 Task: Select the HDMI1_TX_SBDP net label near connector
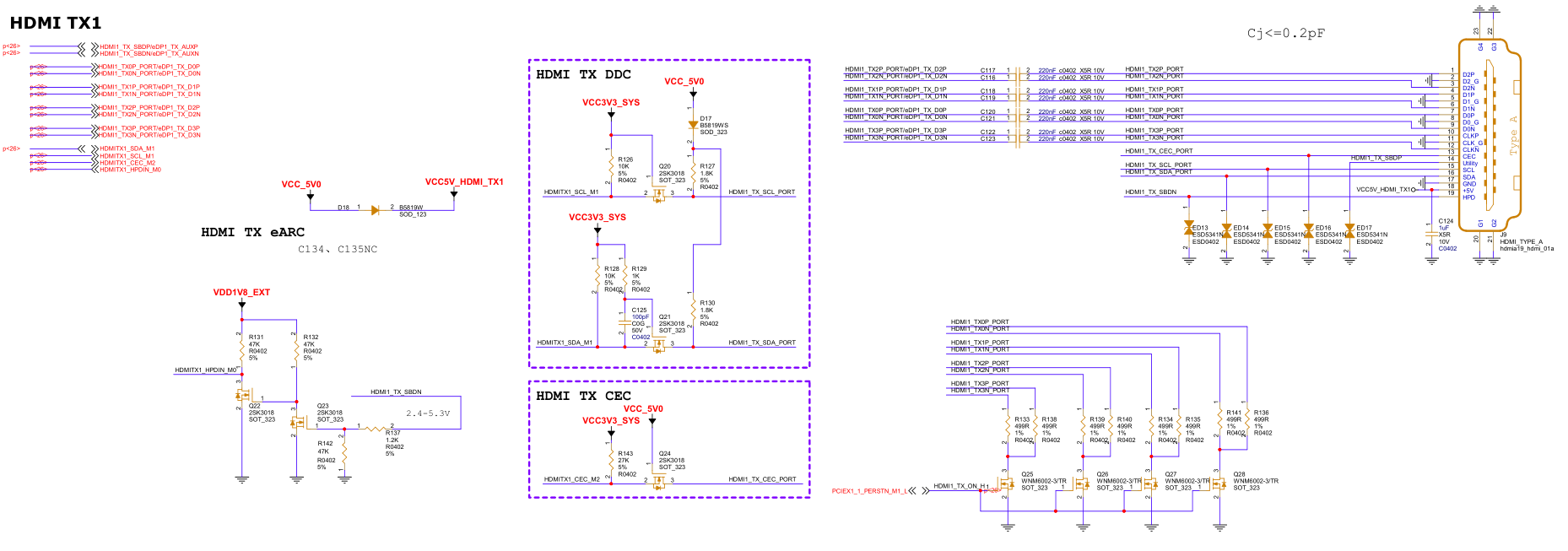(1376, 158)
